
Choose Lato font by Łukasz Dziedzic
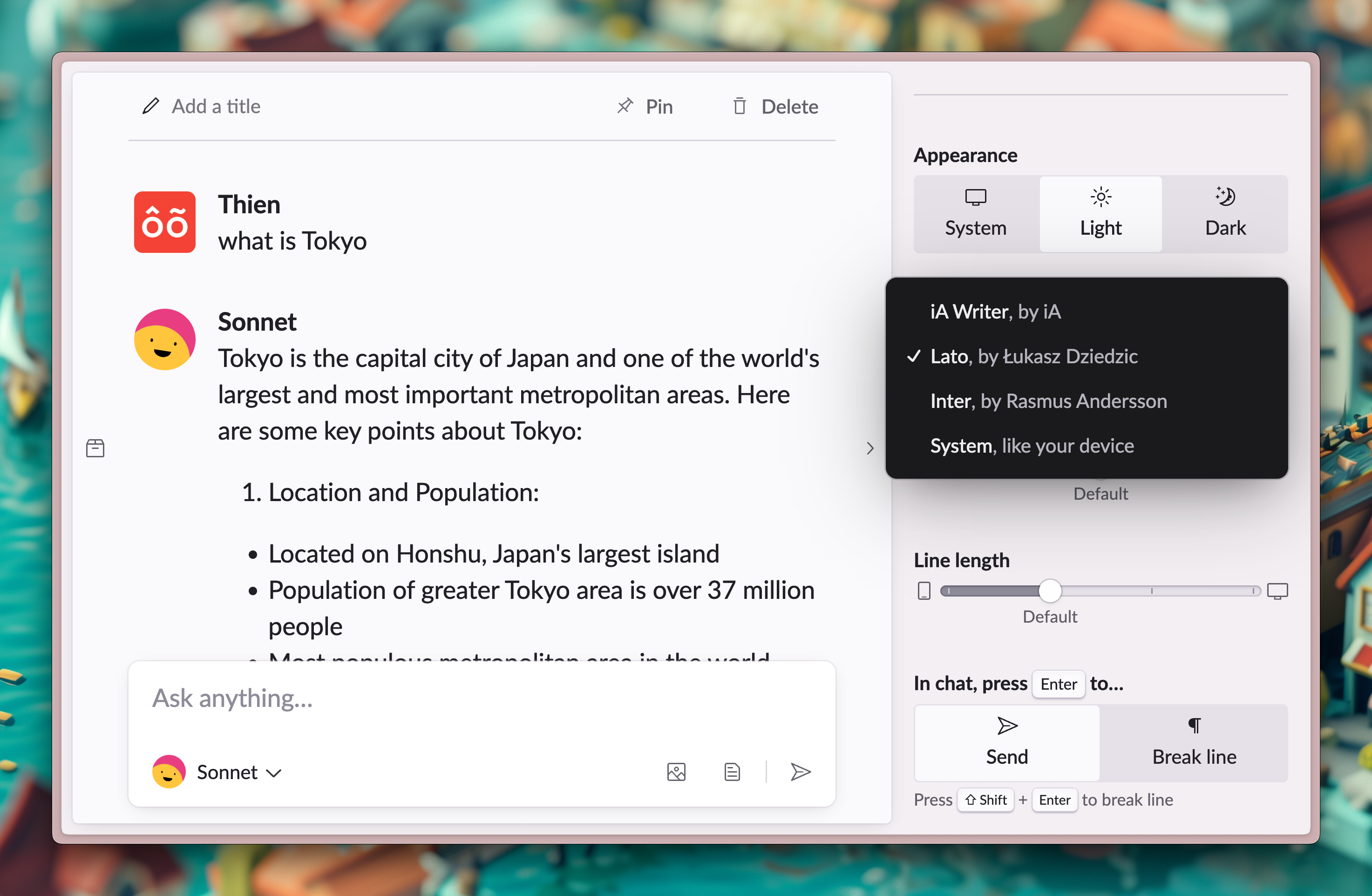[1087, 356]
